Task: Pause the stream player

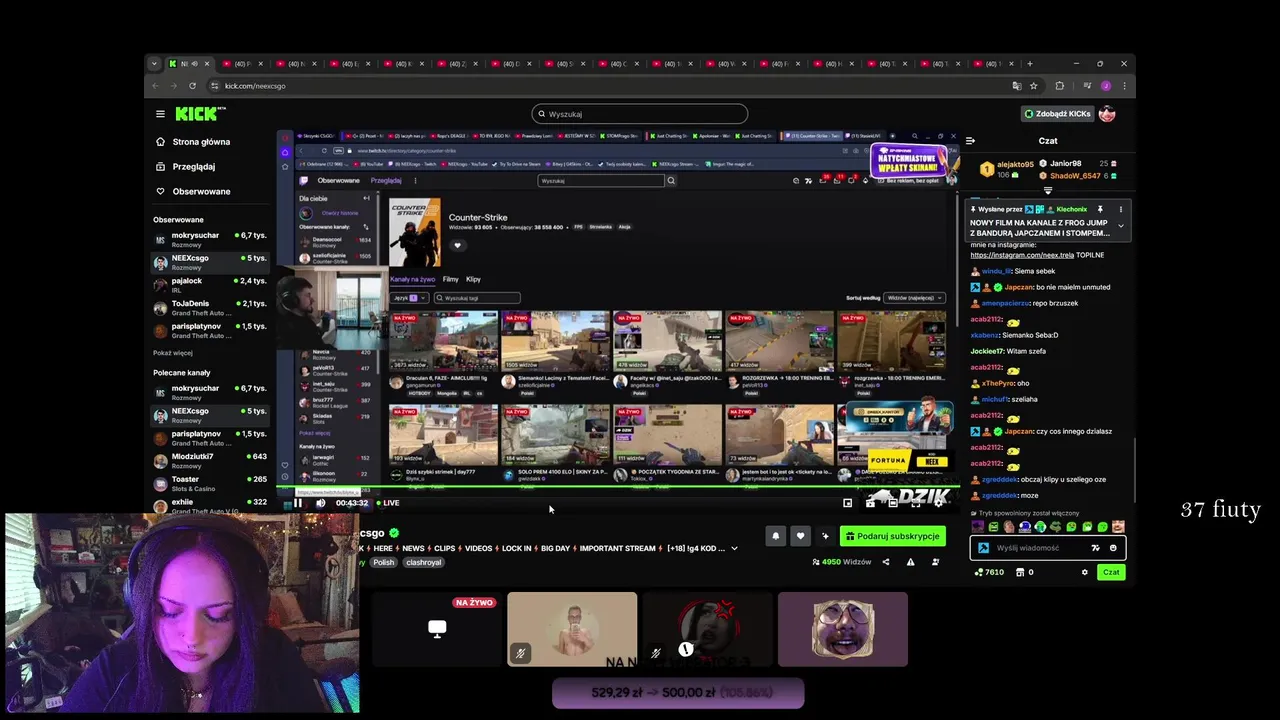Action: [x=298, y=503]
